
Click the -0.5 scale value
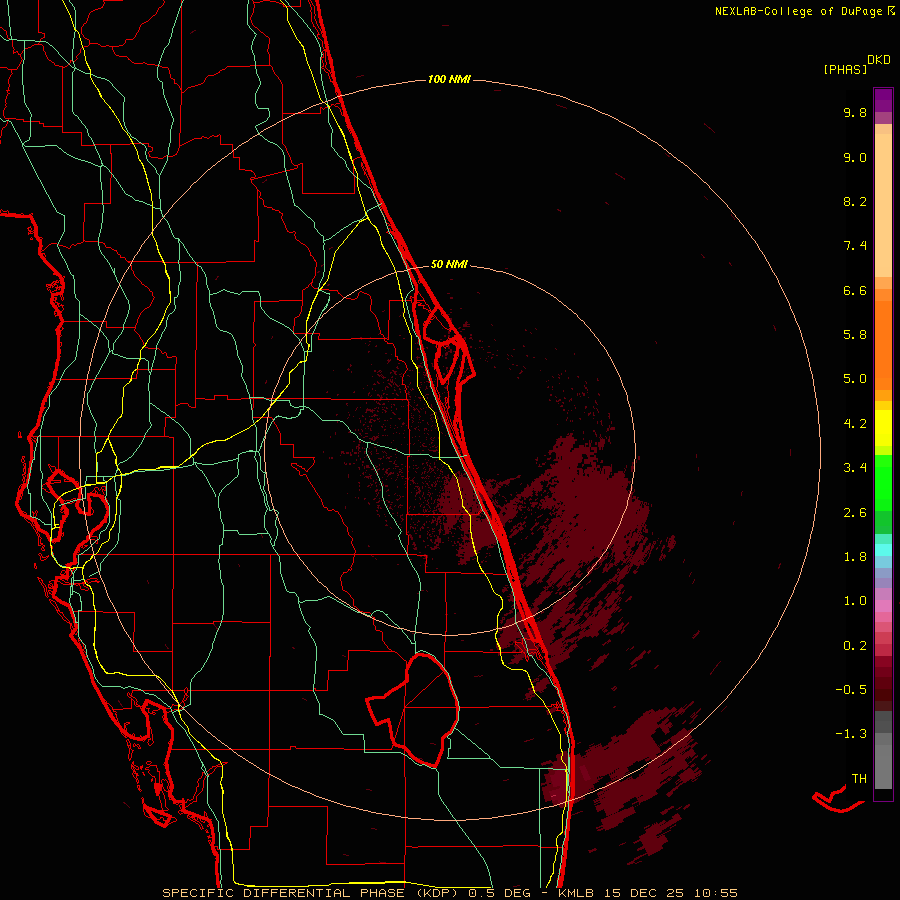click(851, 690)
